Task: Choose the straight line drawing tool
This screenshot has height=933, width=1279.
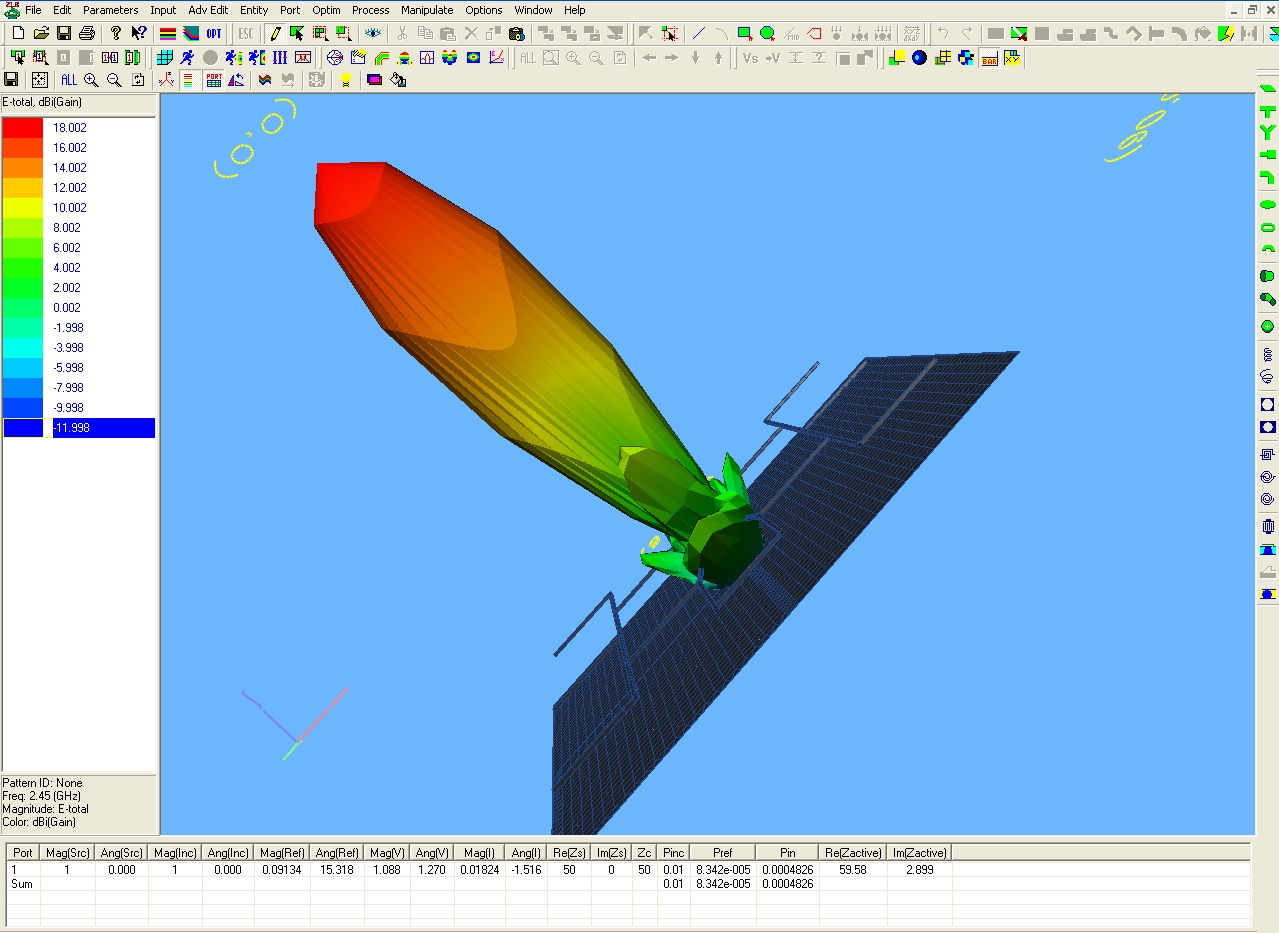Action: coord(698,34)
